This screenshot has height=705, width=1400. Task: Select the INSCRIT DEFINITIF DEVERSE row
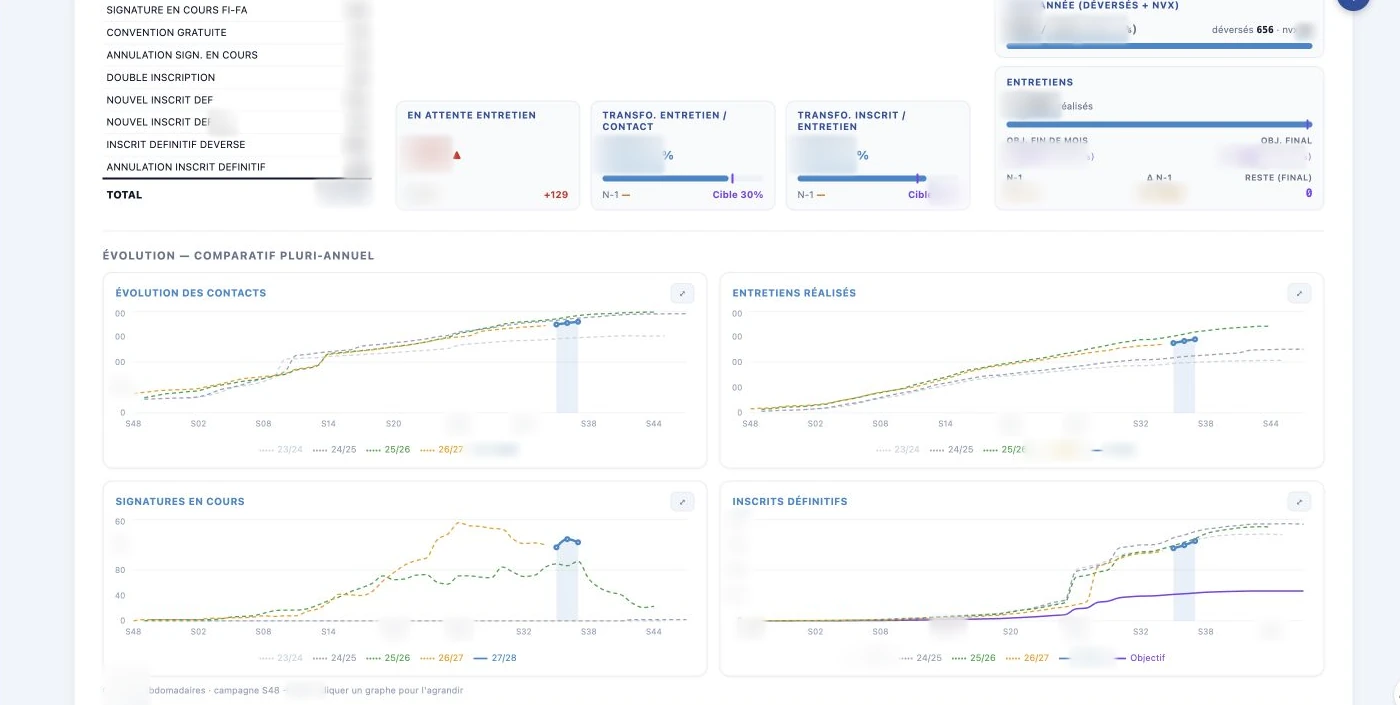(x=237, y=144)
